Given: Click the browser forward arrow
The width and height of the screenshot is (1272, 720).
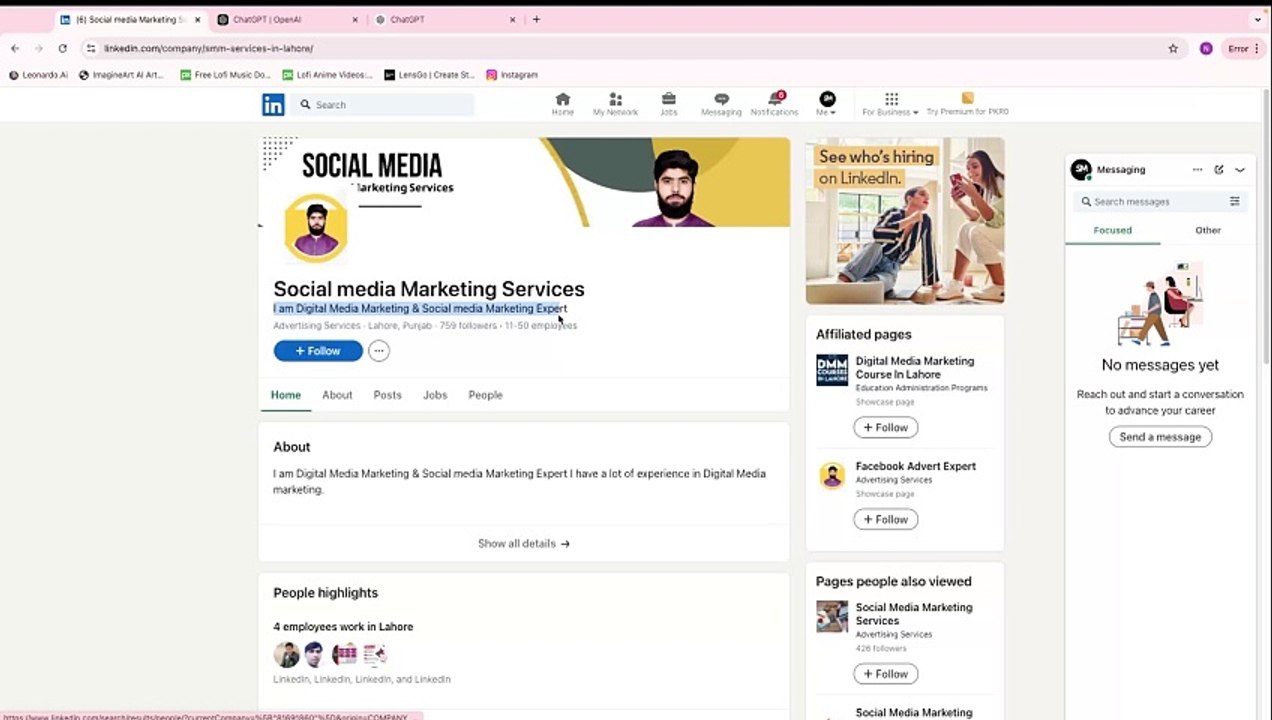Looking at the screenshot, I should point(39,48).
